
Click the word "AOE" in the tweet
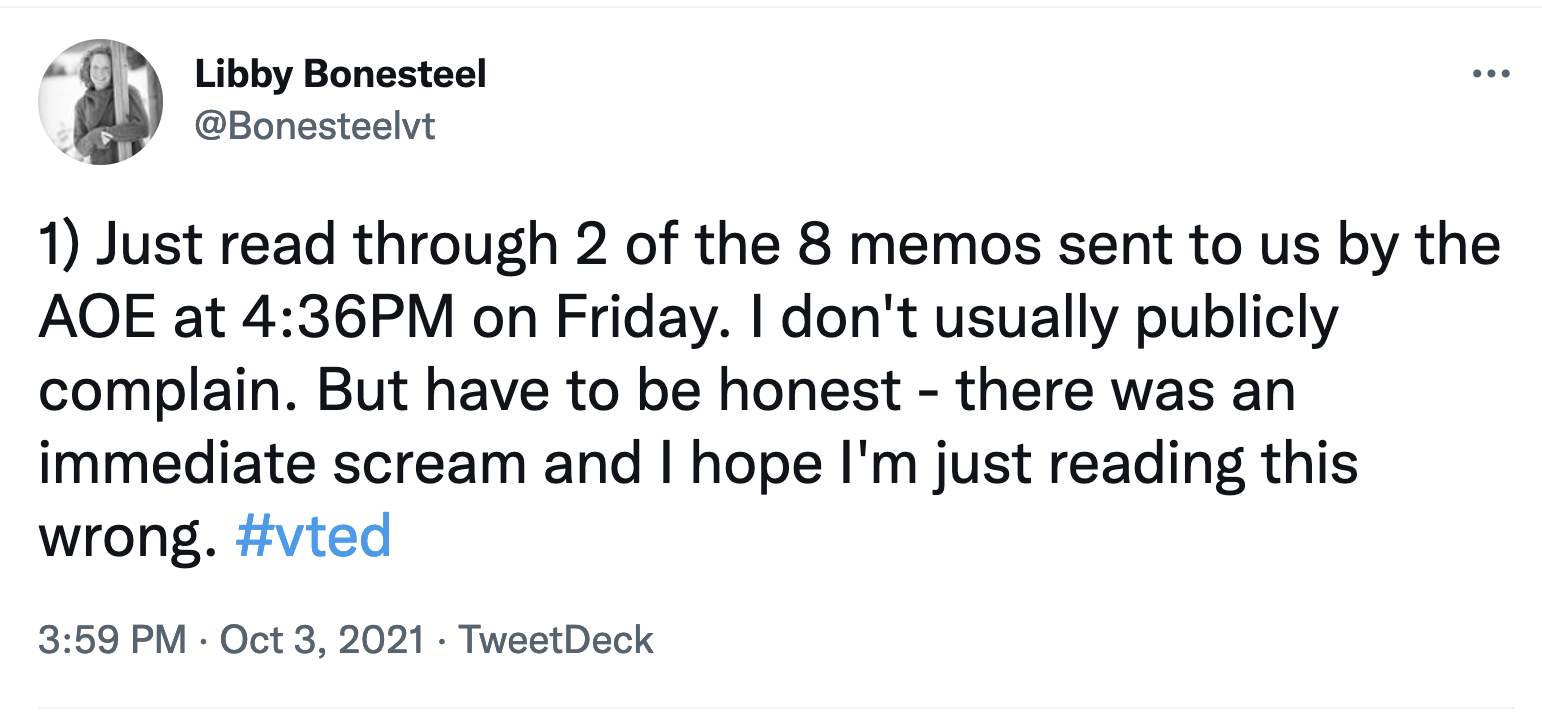point(98,318)
